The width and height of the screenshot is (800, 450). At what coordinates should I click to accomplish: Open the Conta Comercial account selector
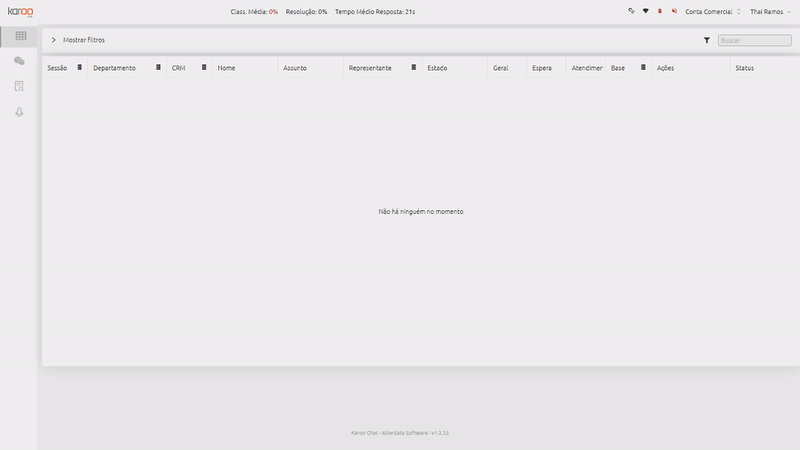pyautogui.click(x=713, y=11)
